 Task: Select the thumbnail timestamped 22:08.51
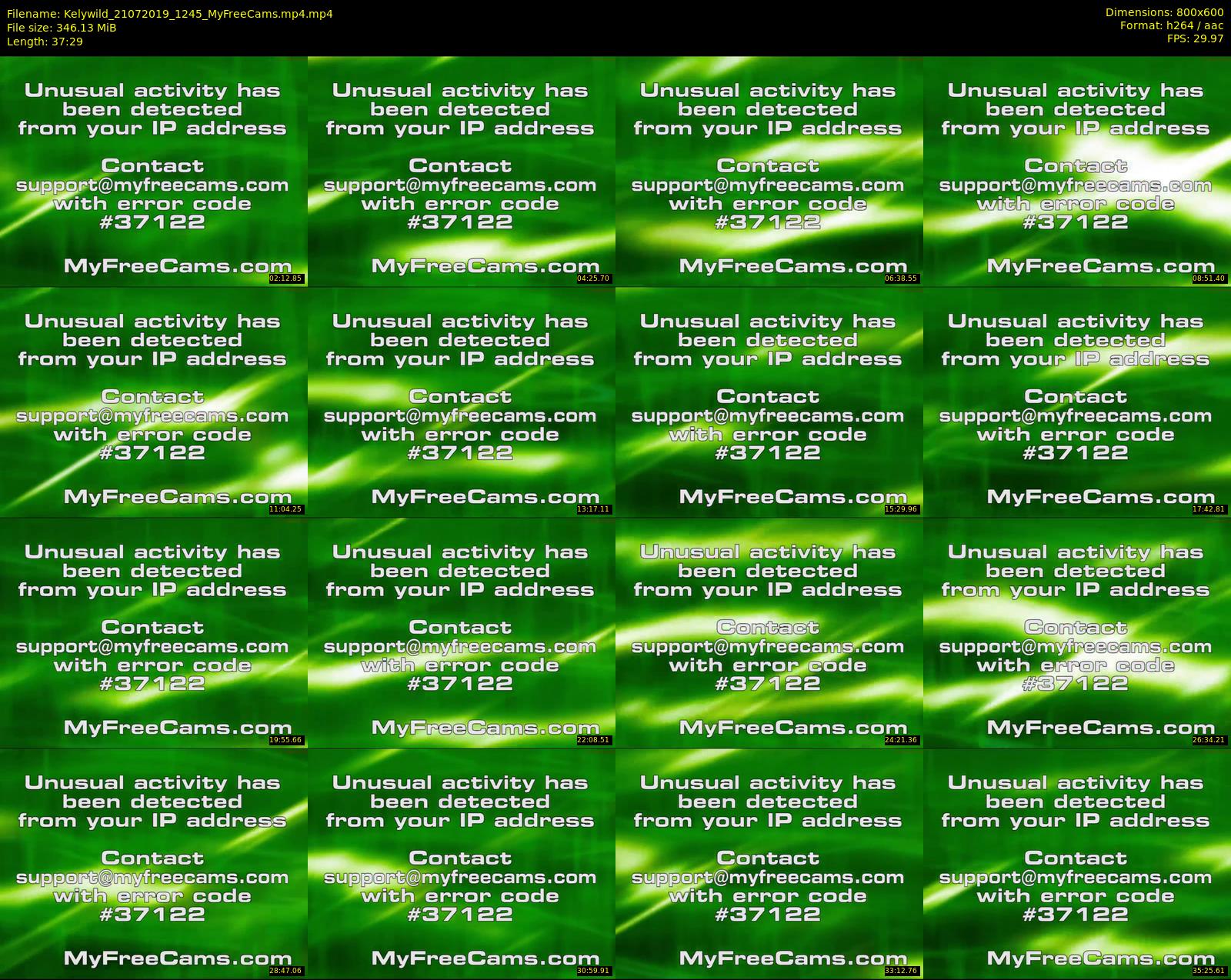pyautogui.click(x=462, y=632)
